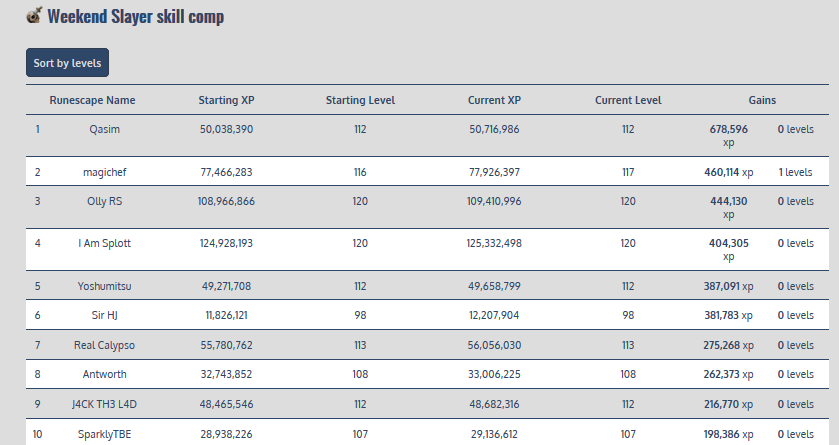Select the Current XP column header
Image resolution: width=839 pixels, height=445 pixels.
tap(494, 100)
